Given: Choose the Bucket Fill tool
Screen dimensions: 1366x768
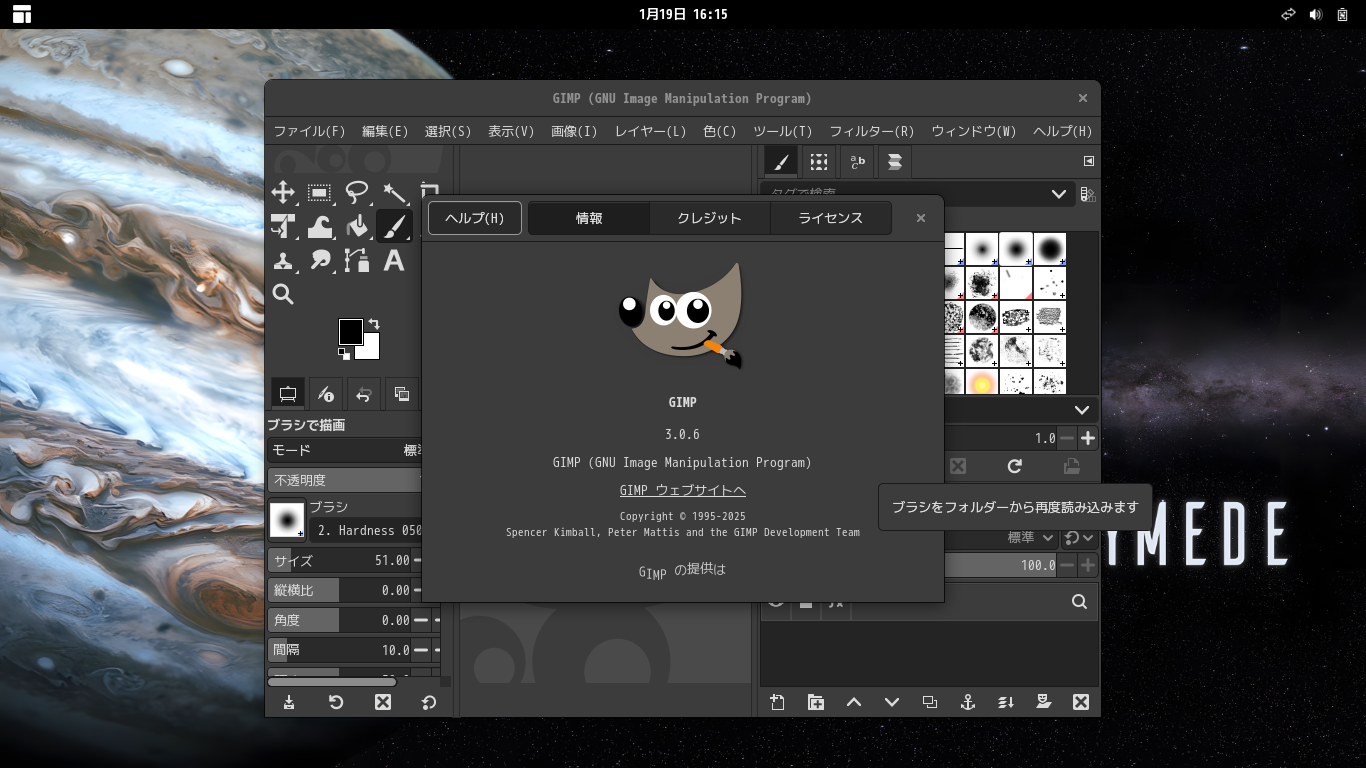Looking at the screenshot, I should pyautogui.click(x=357, y=227).
